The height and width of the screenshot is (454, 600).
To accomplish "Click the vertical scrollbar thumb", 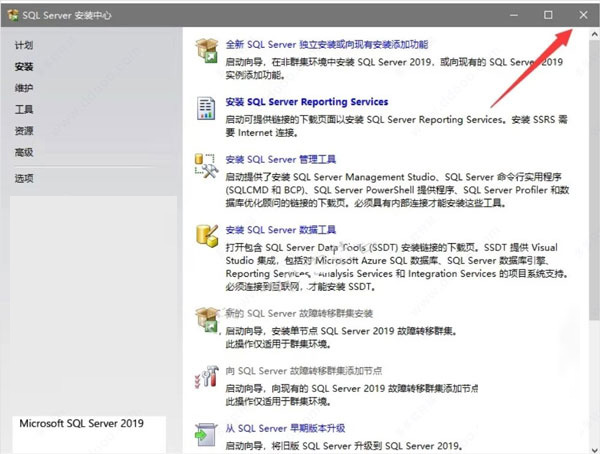I will click(594, 180).
